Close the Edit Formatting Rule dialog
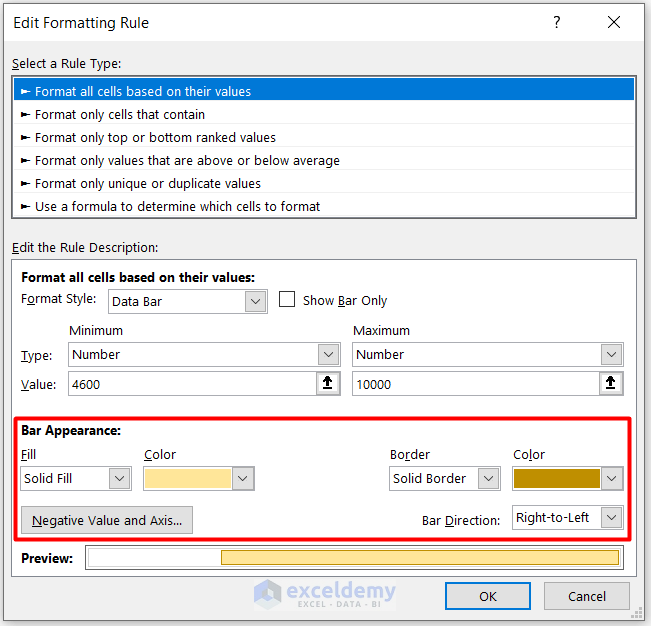This screenshot has height=626, width=651. click(611, 23)
